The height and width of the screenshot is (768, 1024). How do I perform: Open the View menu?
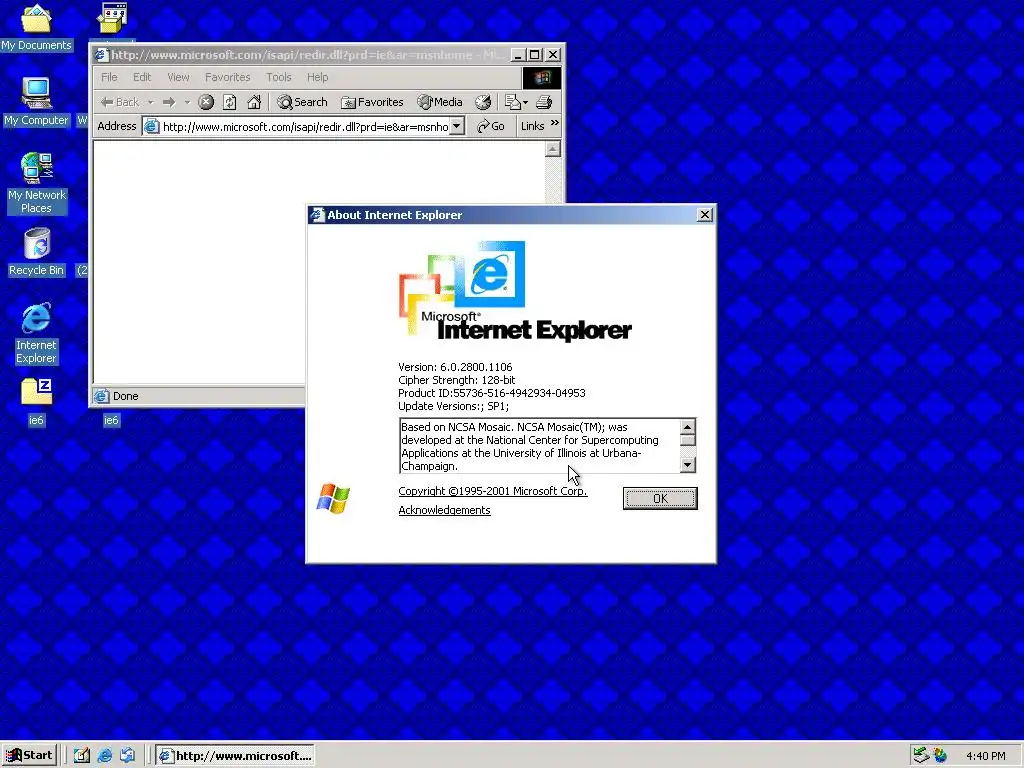coord(178,77)
